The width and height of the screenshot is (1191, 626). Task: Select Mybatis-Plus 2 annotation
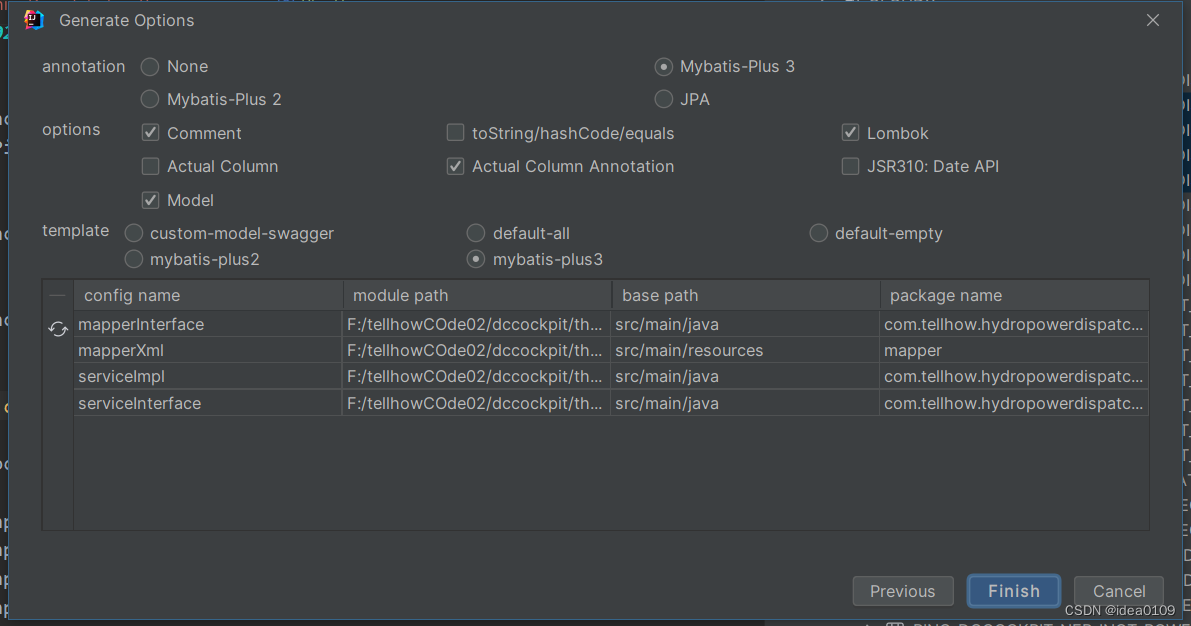click(x=149, y=99)
